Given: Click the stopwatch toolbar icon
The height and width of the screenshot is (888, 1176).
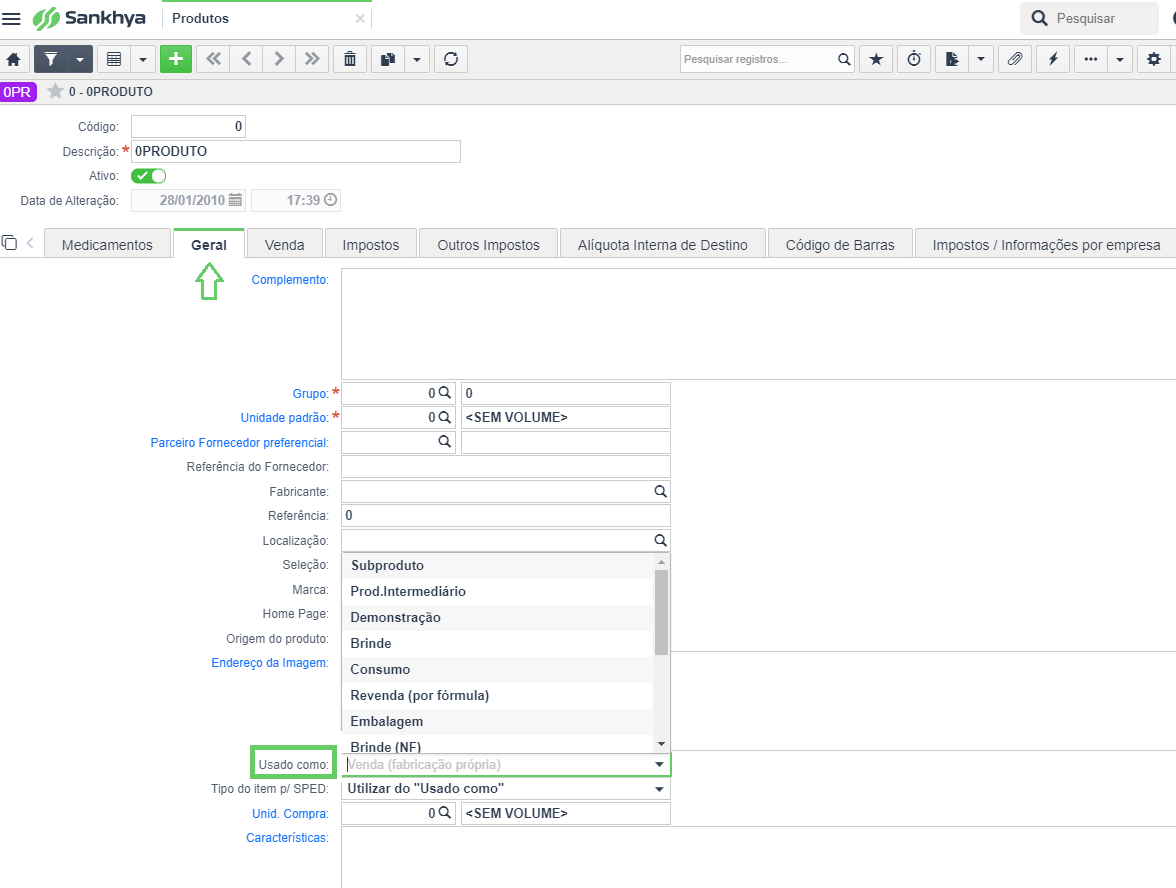Looking at the screenshot, I should (x=914, y=59).
